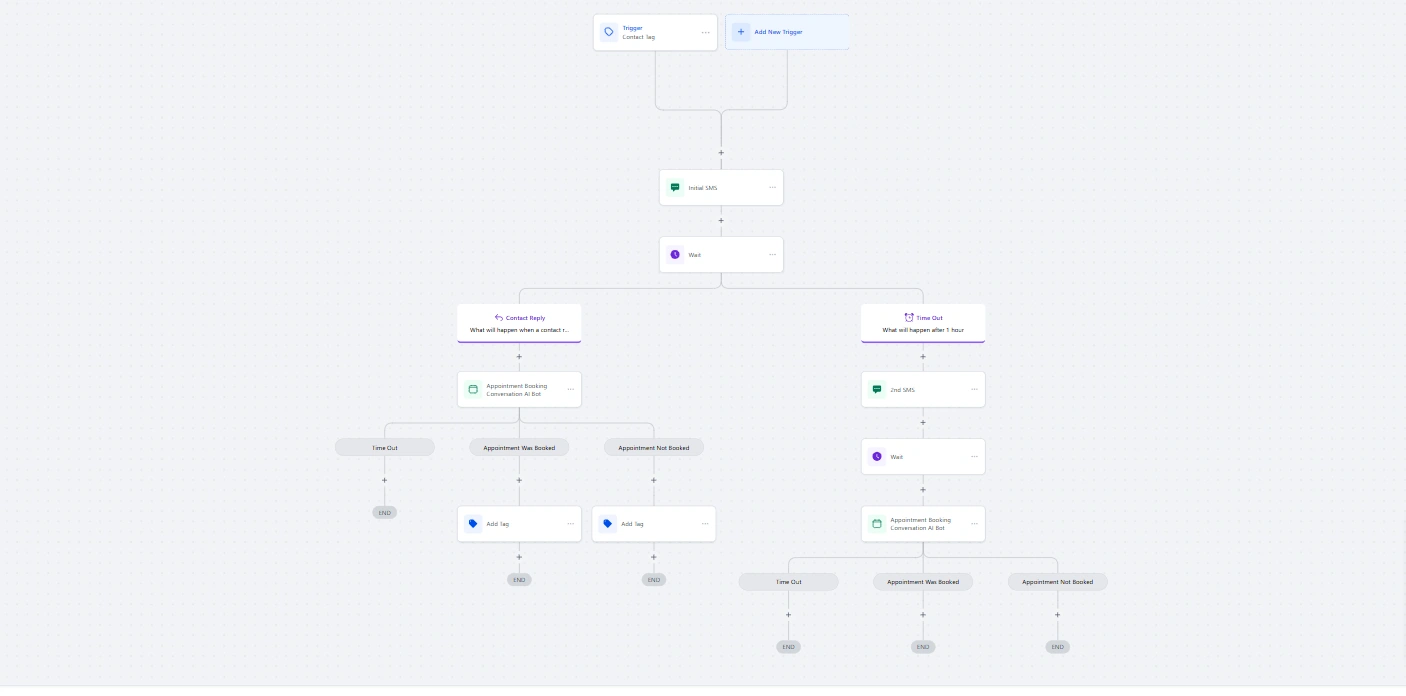1406x696 pixels.
Task: Add a step between Initial SMS and Wait
Action: pos(721,221)
